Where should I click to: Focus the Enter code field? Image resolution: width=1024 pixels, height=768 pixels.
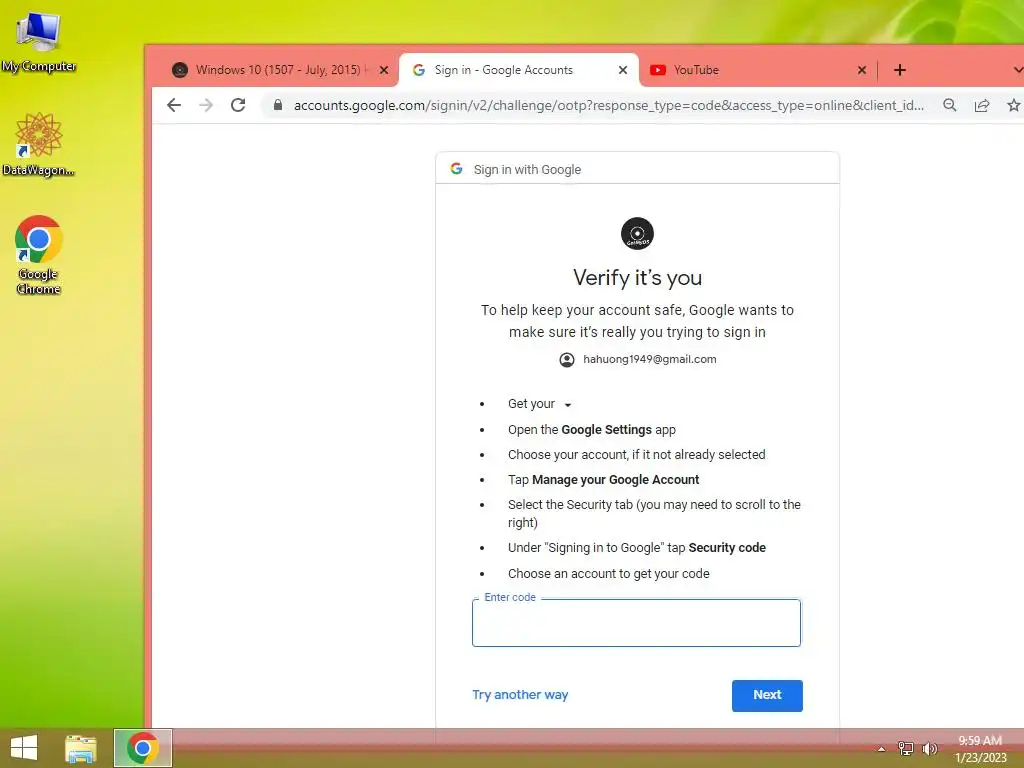[x=636, y=623]
